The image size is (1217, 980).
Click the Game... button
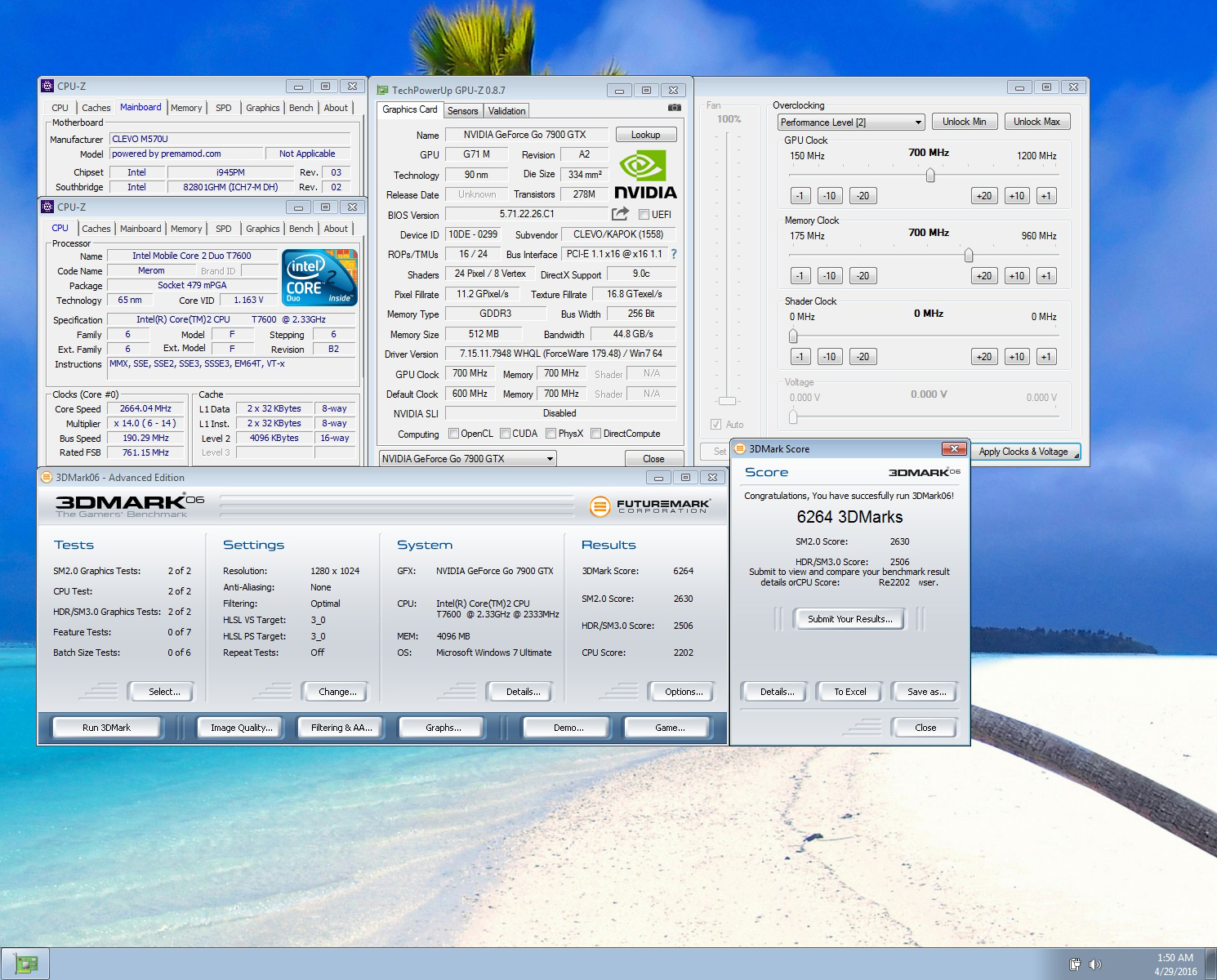670,728
